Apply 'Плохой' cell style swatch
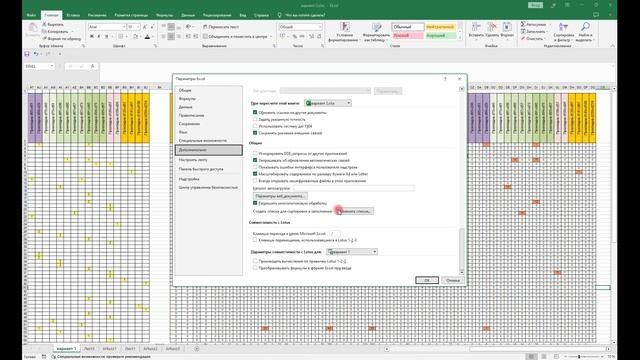This screenshot has height=360, width=640. coord(408,36)
